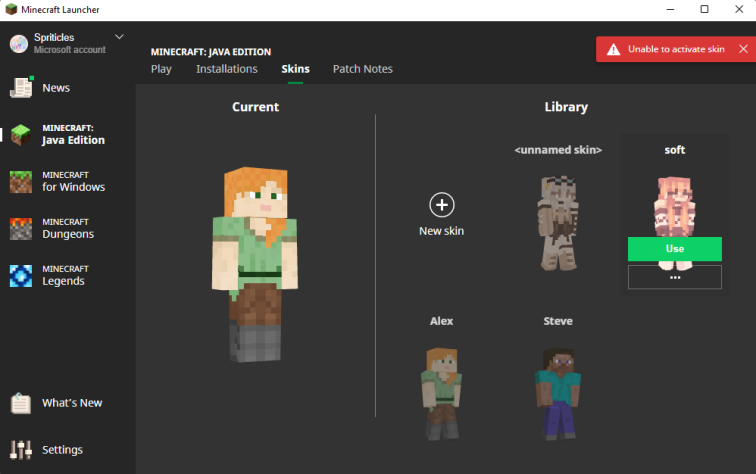Select the Skins tab
Image resolution: width=756 pixels, height=474 pixels.
[295, 69]
